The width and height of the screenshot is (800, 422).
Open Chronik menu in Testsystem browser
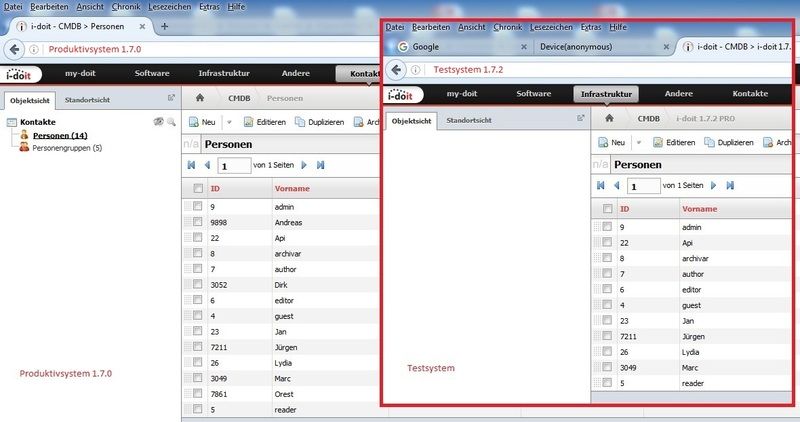[508, 27]
